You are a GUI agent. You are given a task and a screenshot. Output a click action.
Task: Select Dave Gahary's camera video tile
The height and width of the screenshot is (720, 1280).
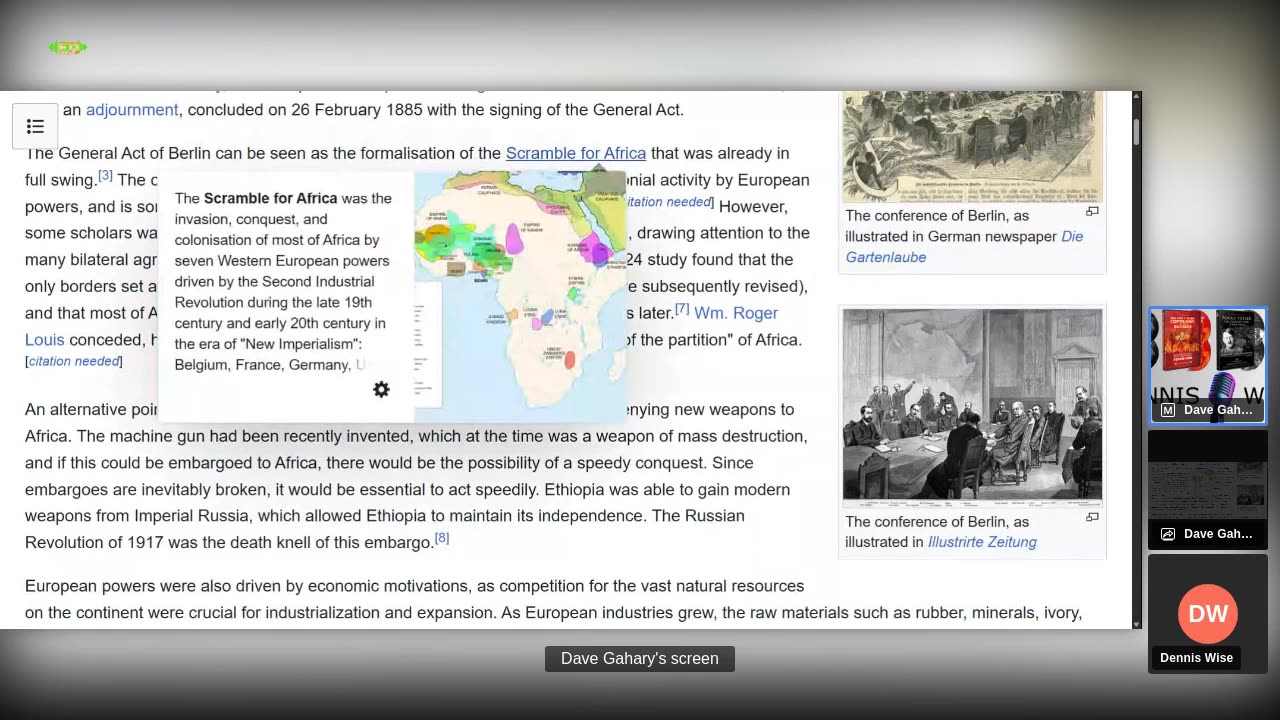(1207, 366)
